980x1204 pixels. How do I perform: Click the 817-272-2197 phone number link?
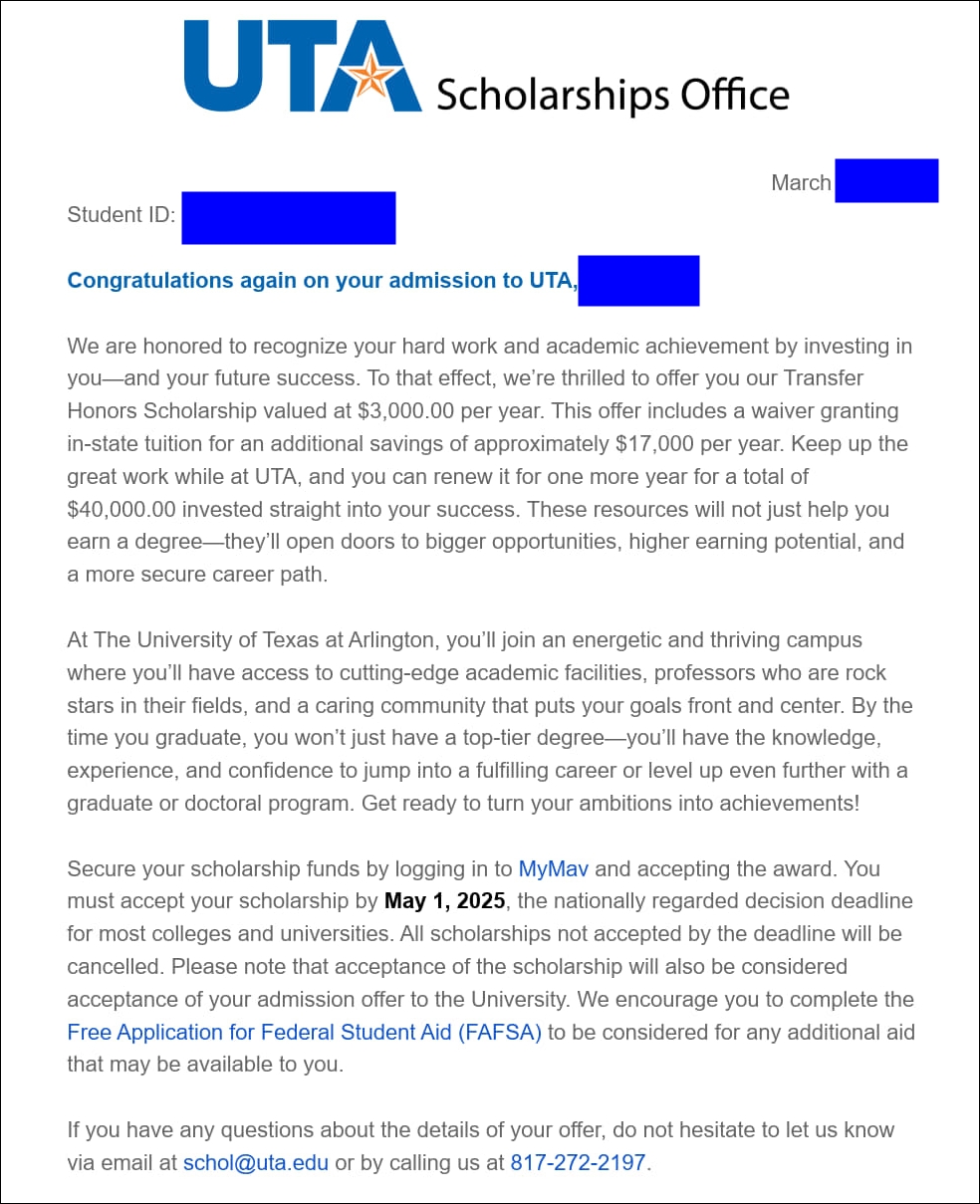click(x=578, y=1162)
